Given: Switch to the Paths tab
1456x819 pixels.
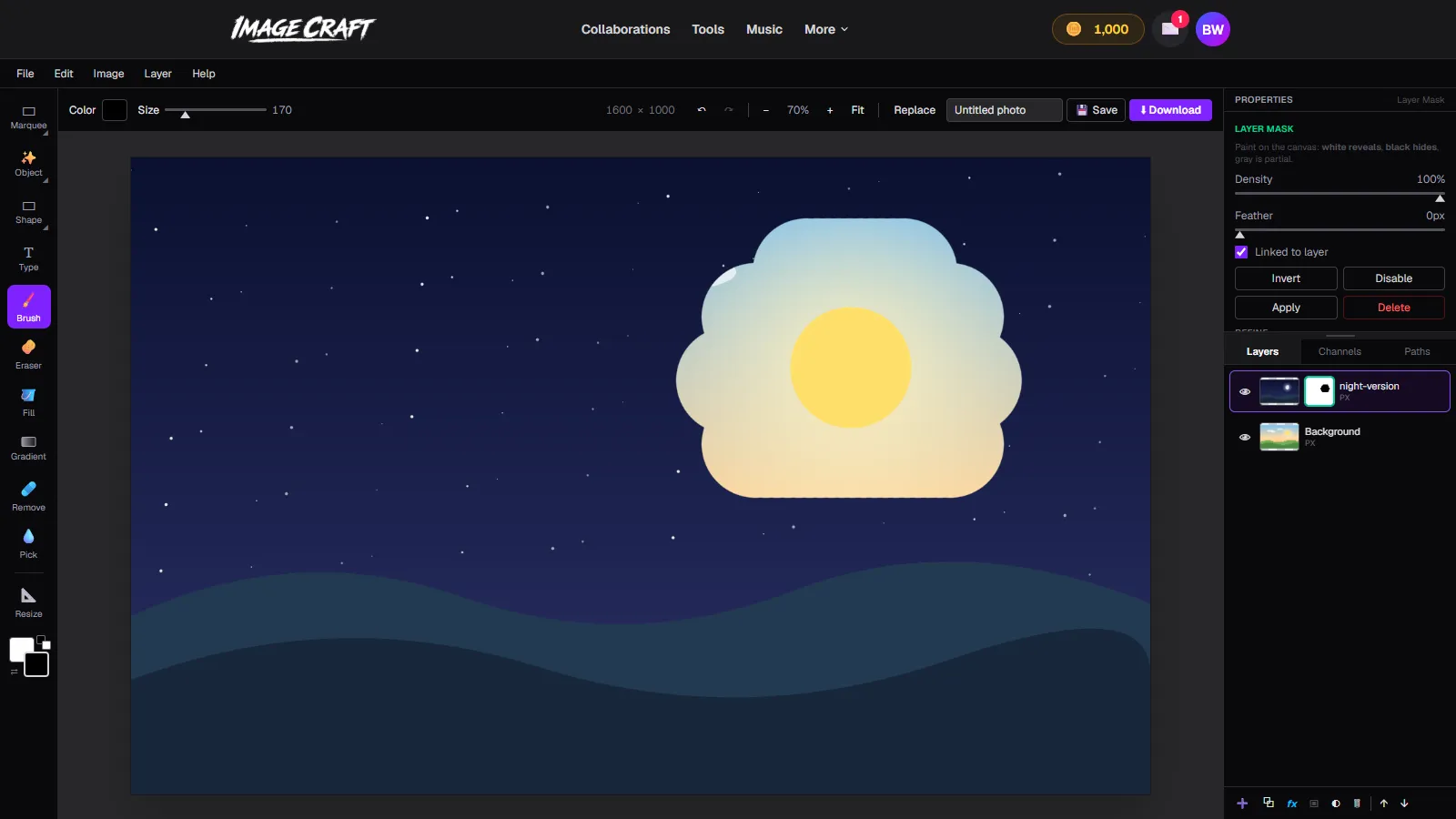Looking at the screenshot, I should click(x=1417, y=351).
